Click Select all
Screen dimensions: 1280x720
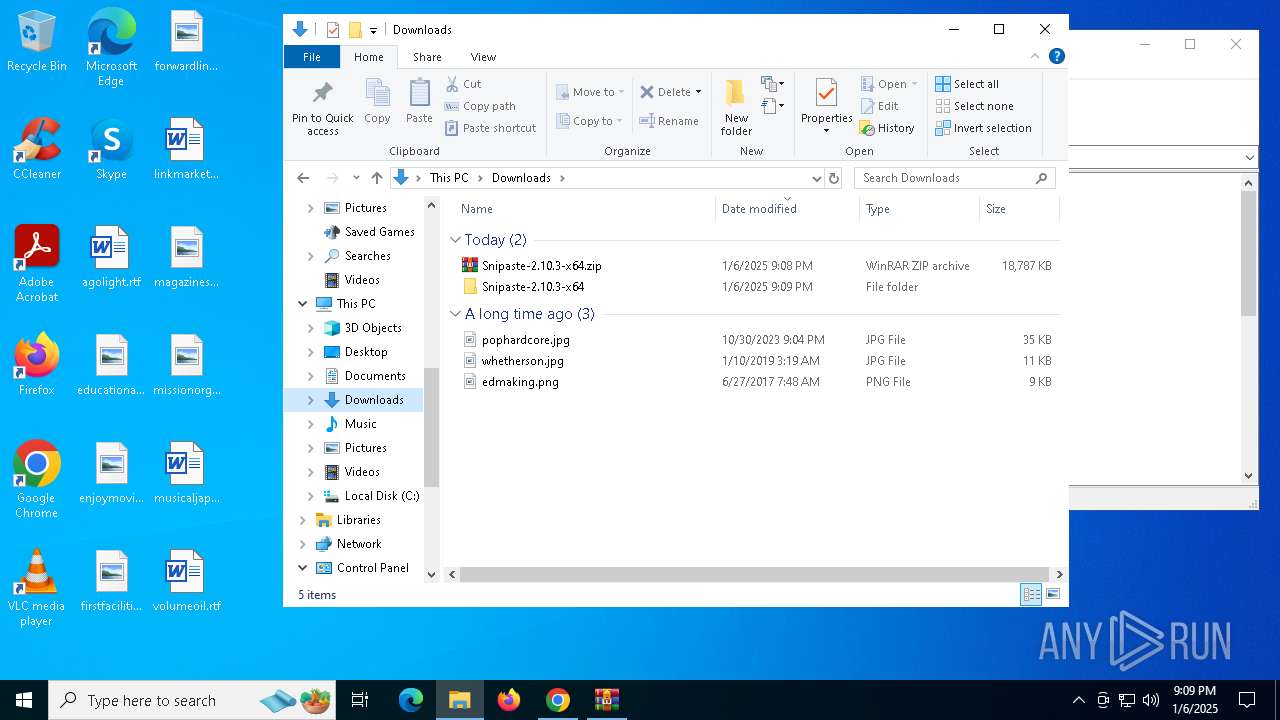tap(967, 84)
